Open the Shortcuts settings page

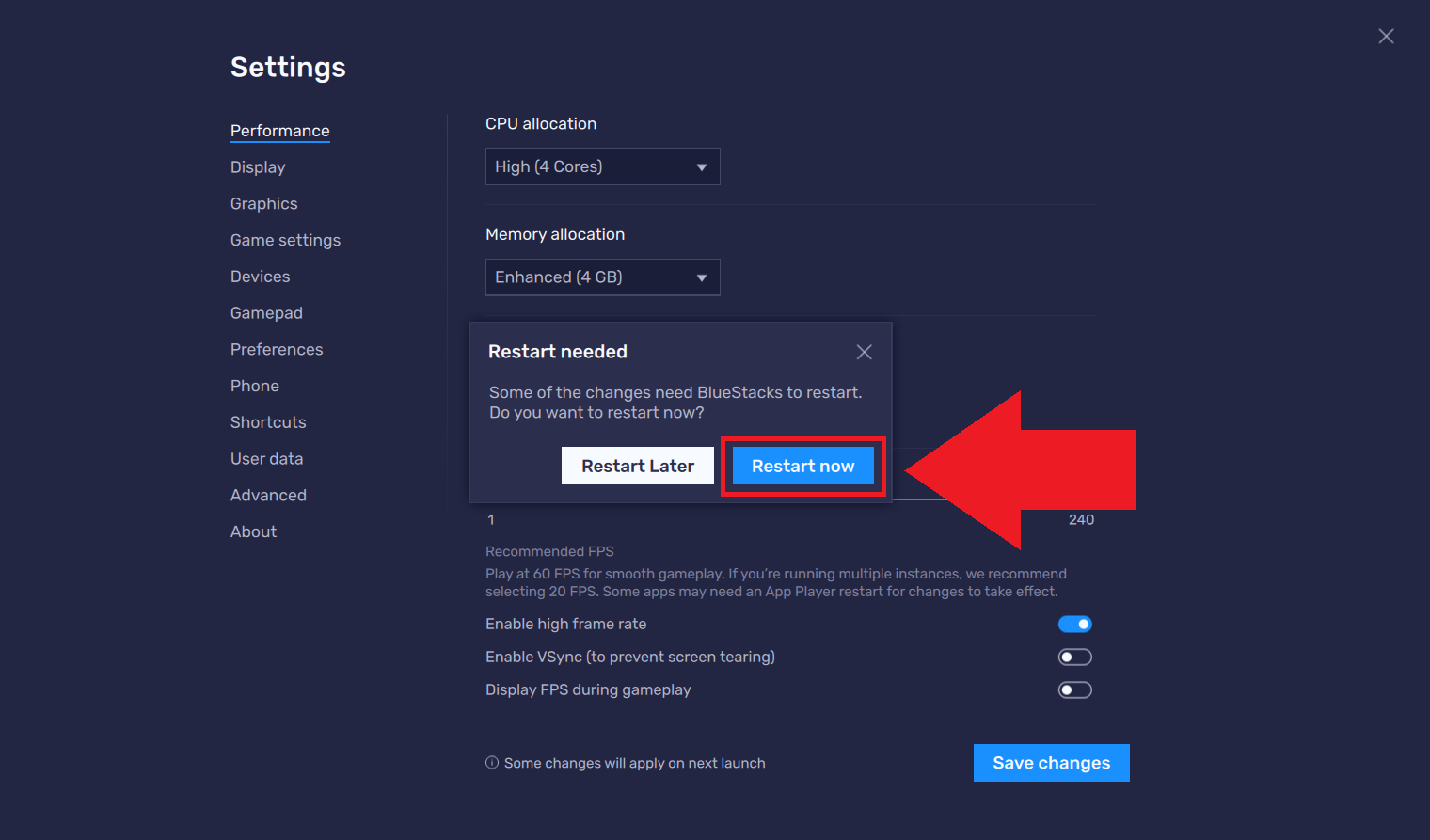[268, 422]
